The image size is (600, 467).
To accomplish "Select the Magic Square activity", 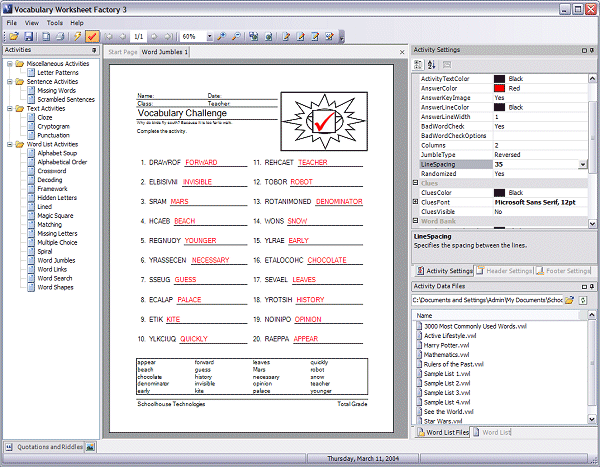I will tap(55, 216).
